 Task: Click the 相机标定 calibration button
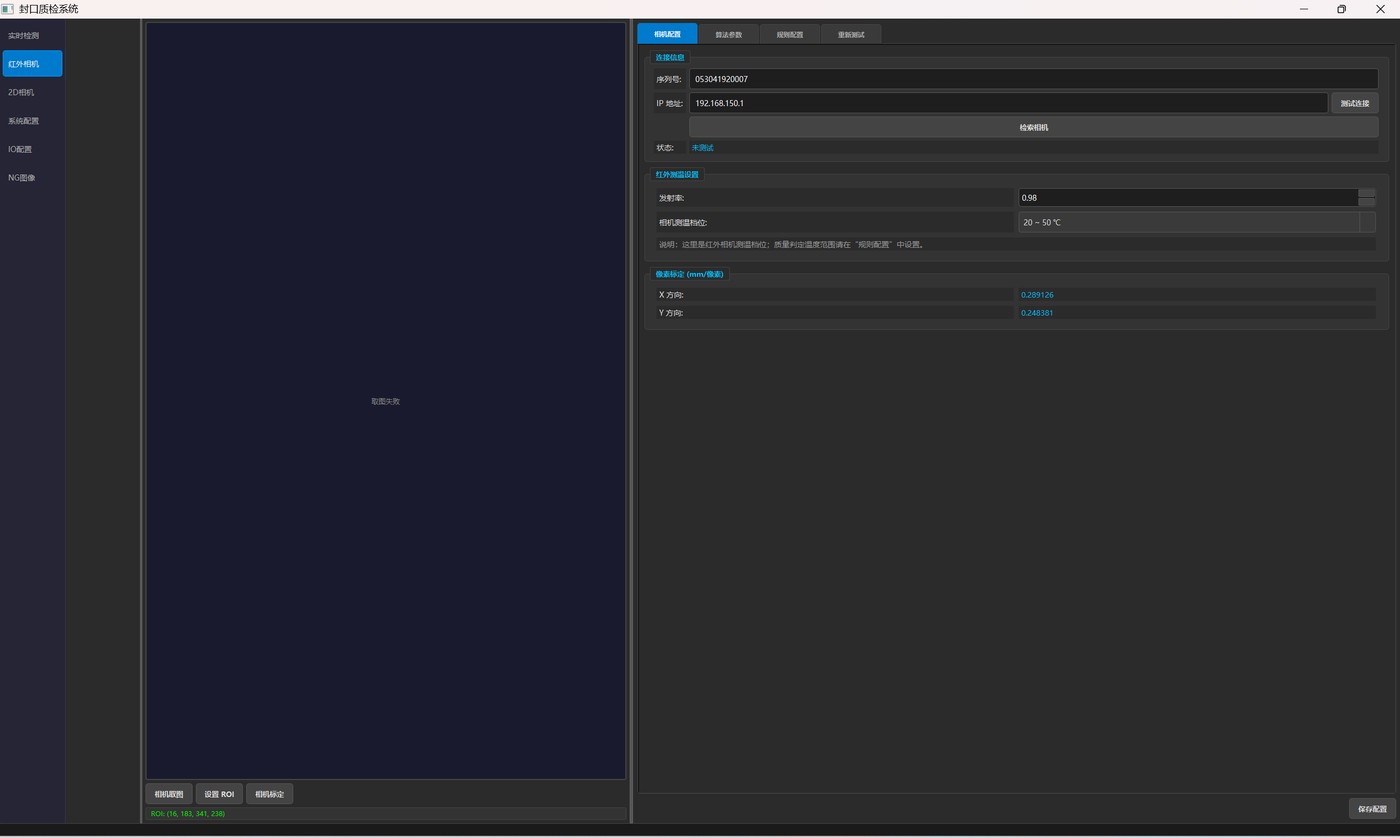click(269, 794)
